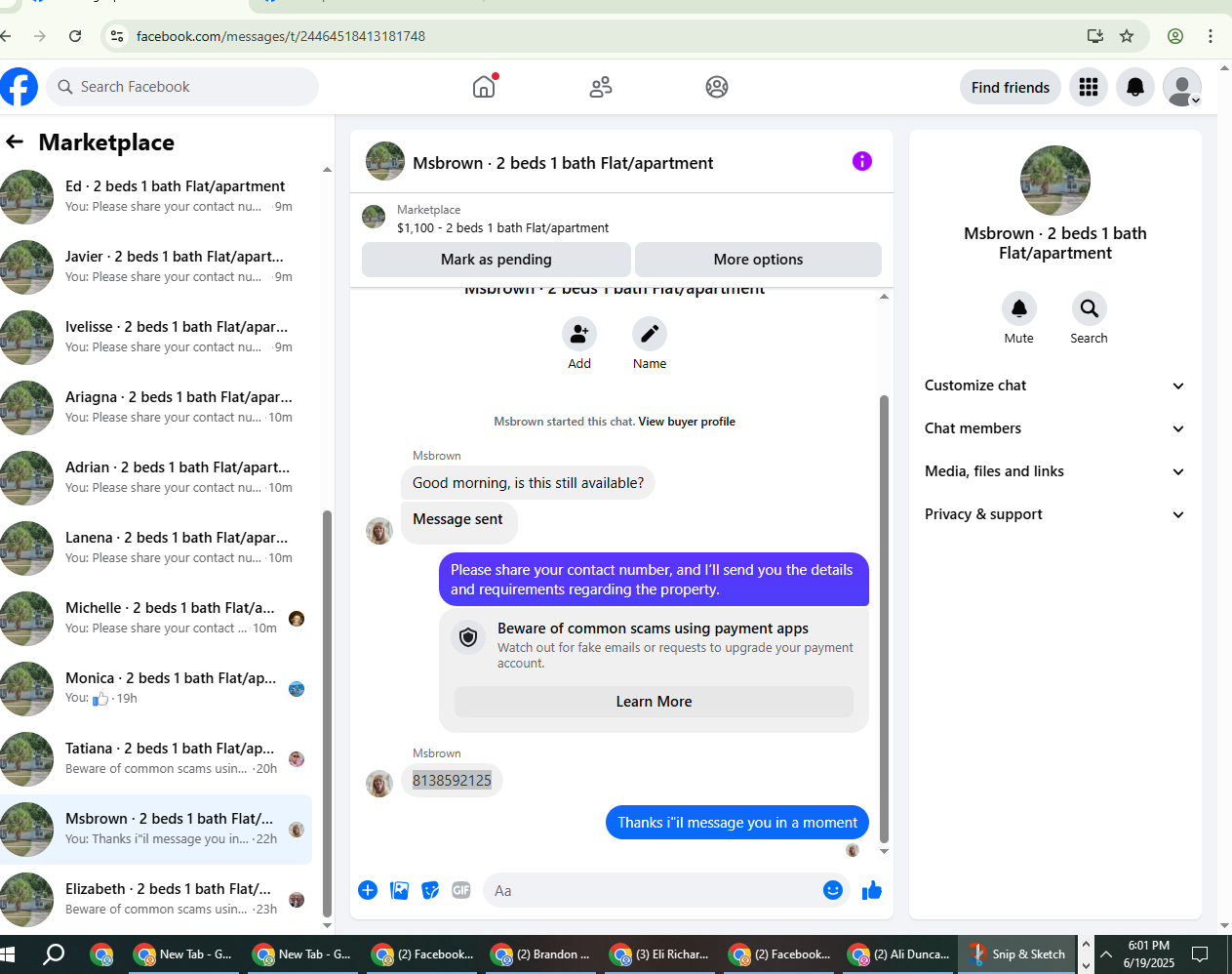
Task: Click Learn More about scams
Action: click(x=654, y=702)
